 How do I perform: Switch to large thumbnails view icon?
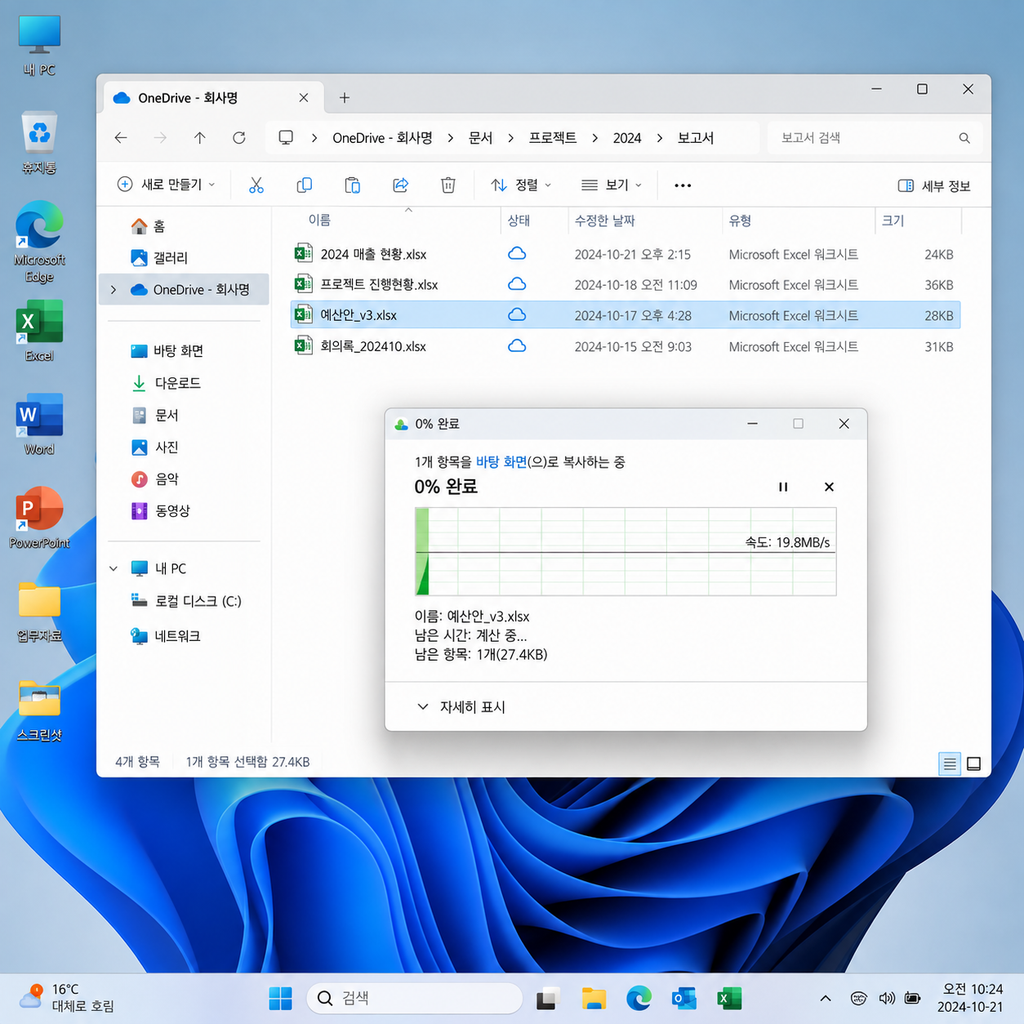pos(974,763)
